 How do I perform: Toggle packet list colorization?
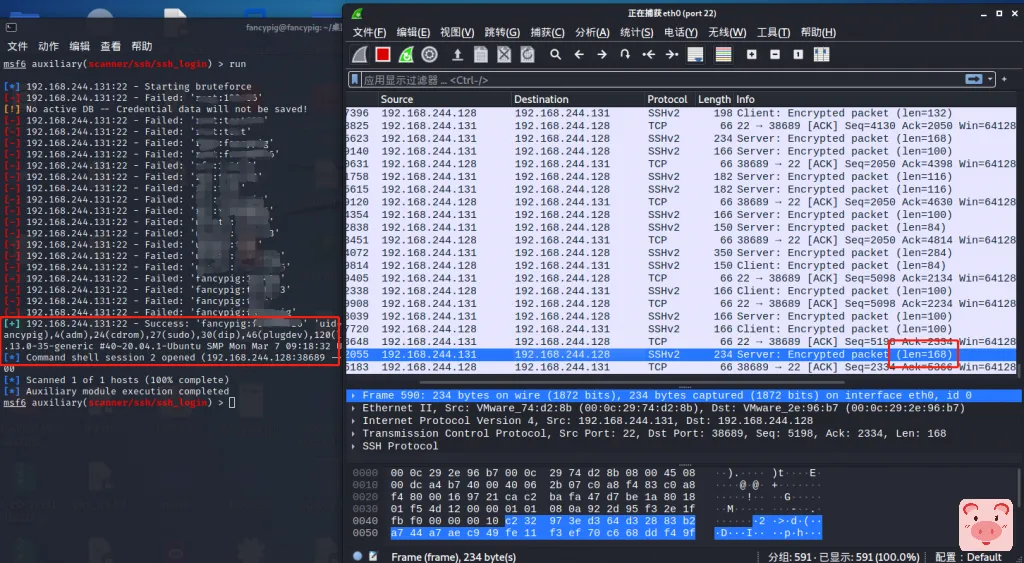click(x=722, y=55)
